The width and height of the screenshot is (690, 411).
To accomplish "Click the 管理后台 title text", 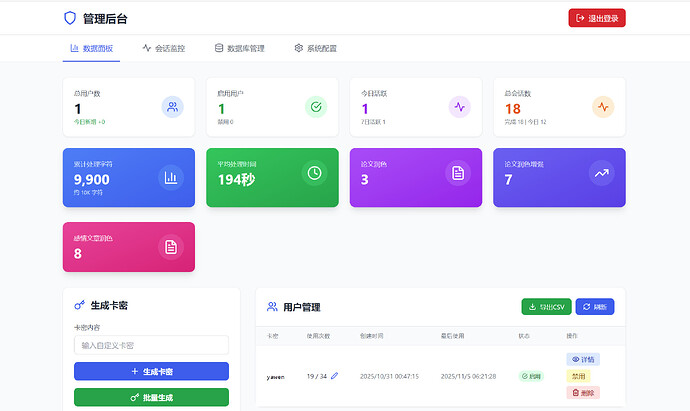I will [105, 18].
